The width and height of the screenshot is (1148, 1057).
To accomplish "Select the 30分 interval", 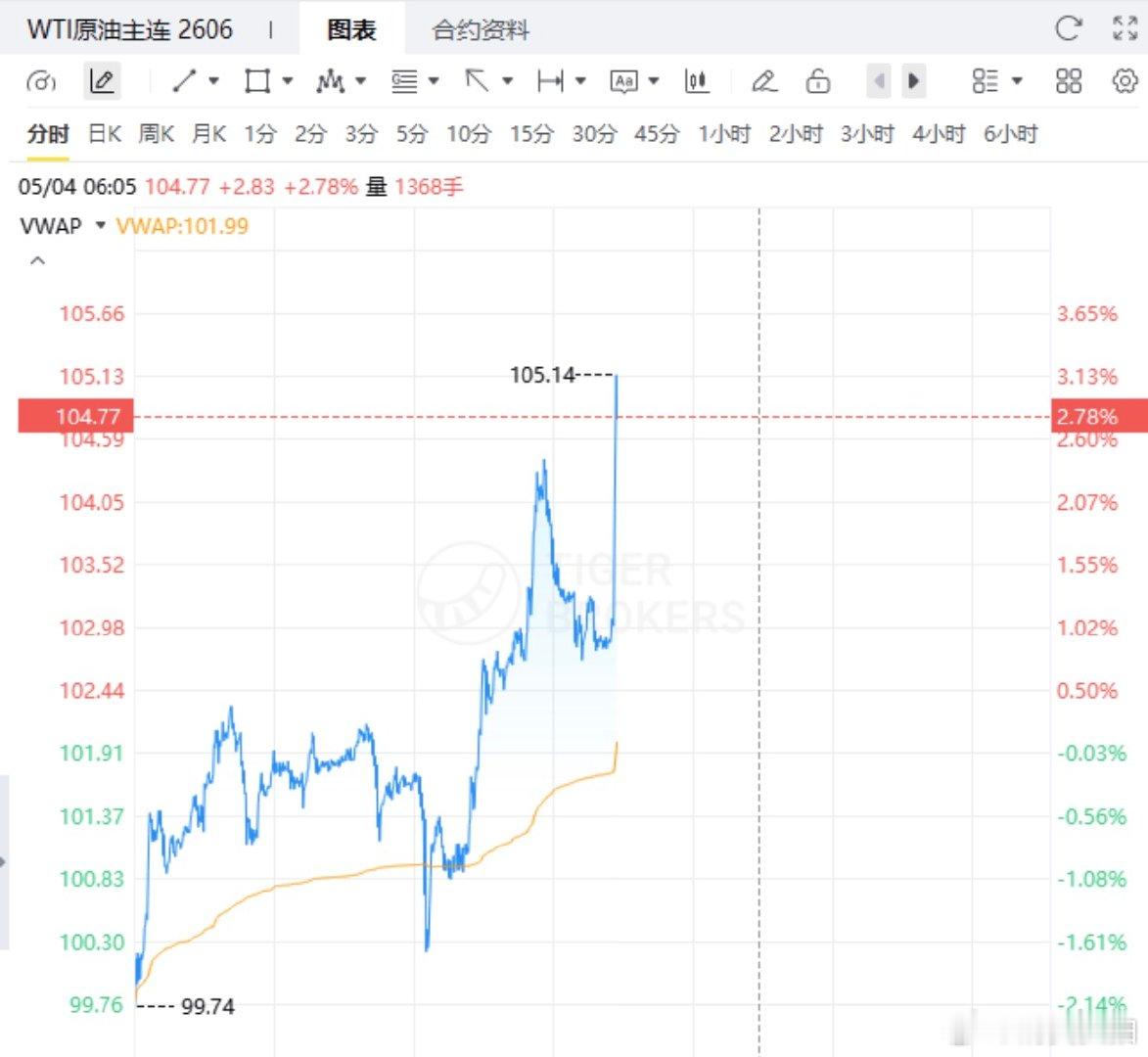I will pos(594,134).
